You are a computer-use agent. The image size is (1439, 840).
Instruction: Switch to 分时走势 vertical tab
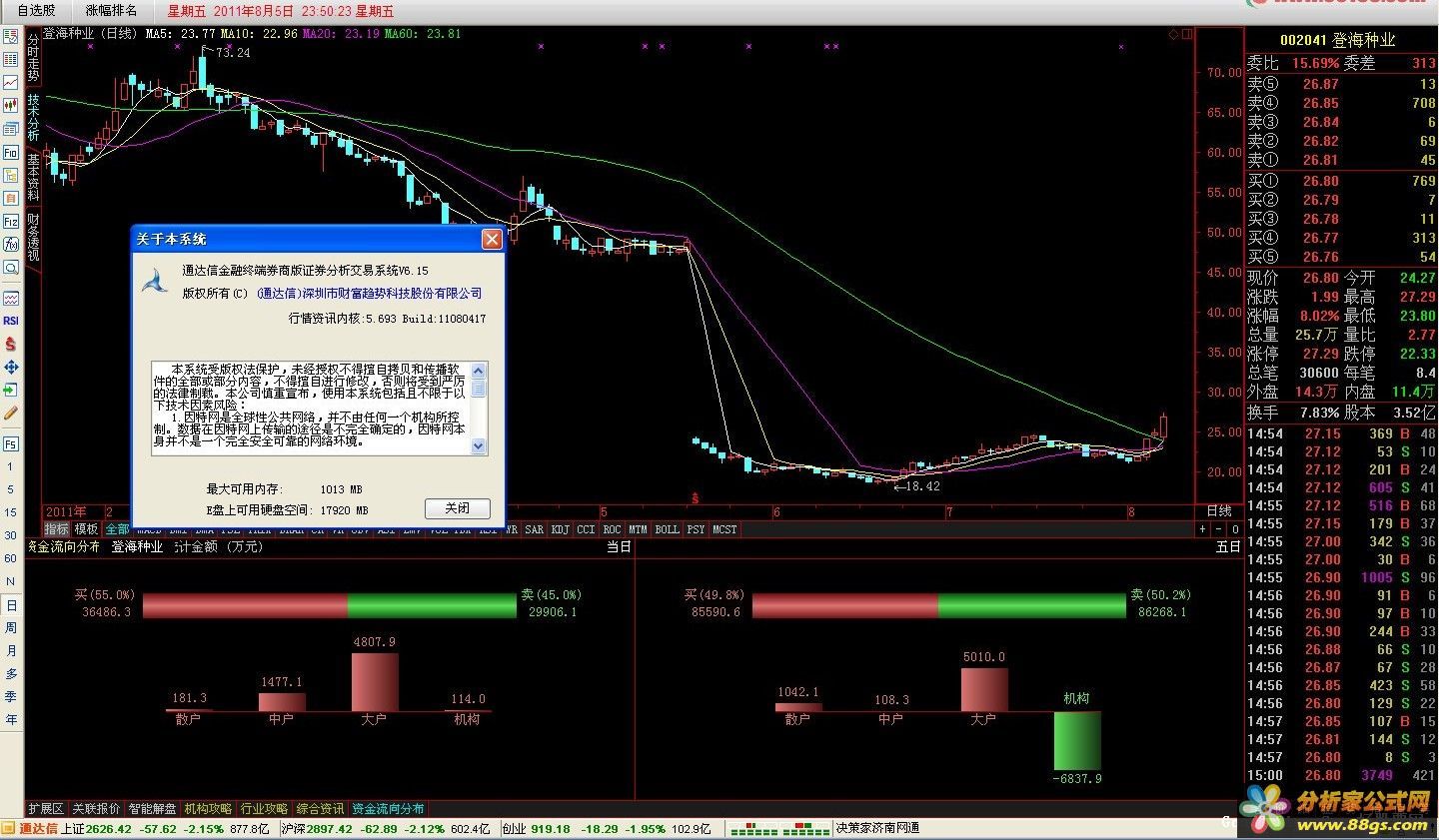33,58
